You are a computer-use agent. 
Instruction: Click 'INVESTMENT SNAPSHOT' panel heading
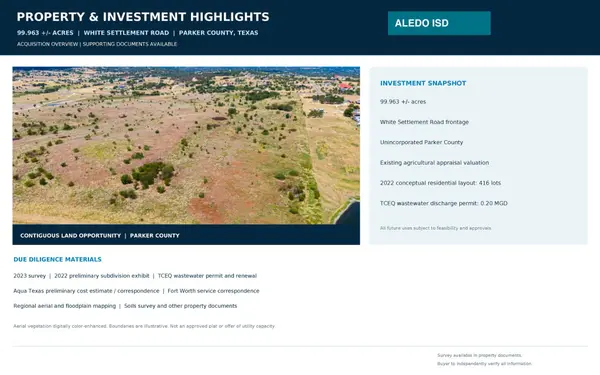pos(423,83)
